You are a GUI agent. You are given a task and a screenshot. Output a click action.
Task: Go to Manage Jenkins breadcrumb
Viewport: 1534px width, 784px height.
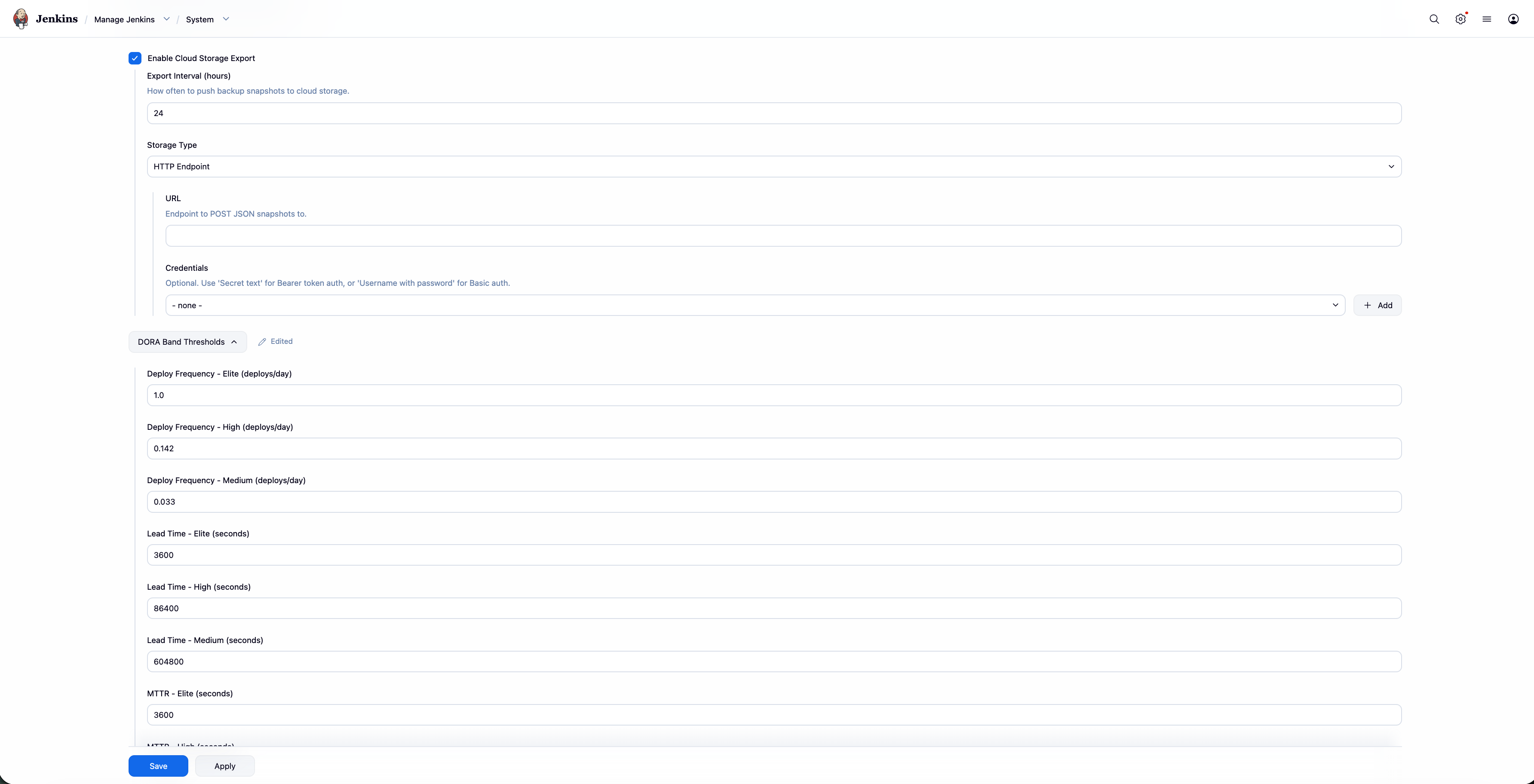click(x=124, y=20)
